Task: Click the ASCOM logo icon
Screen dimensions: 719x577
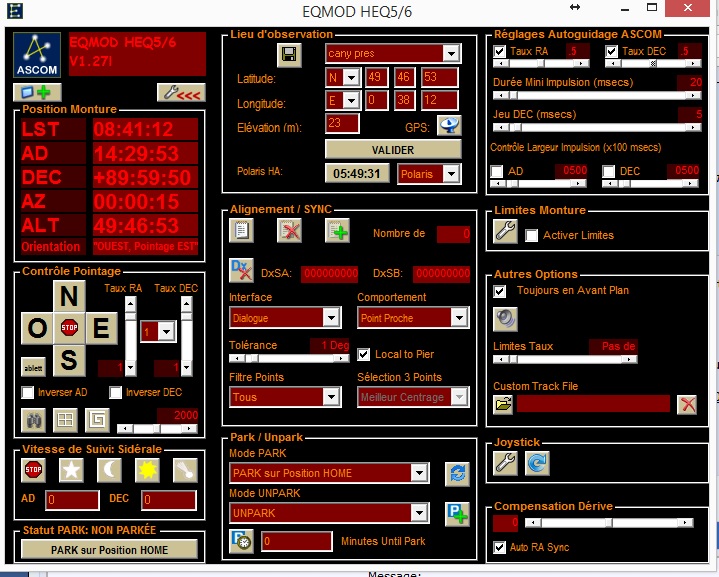Action: (37, 55)
